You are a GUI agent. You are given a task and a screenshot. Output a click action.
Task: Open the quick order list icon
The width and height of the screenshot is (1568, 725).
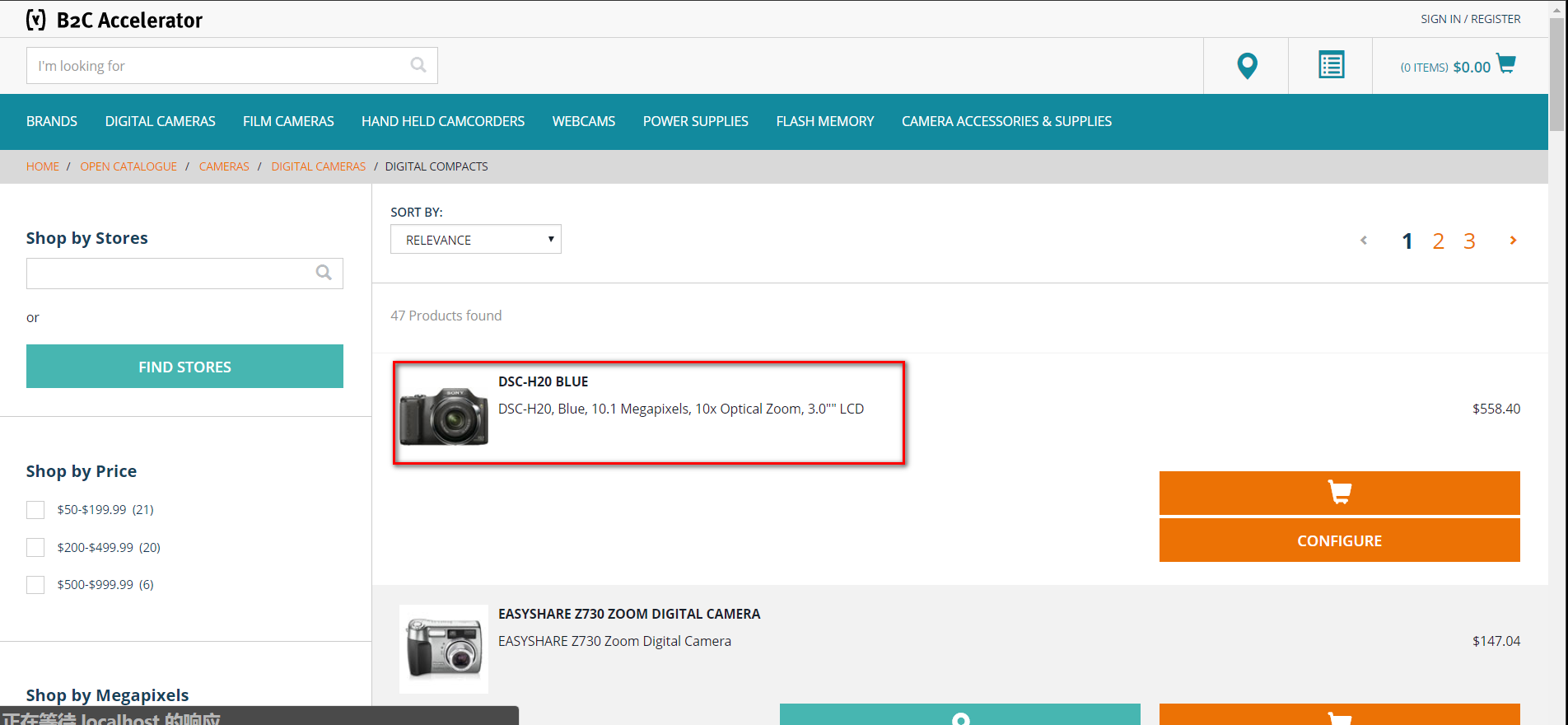click(x=1331, y=65)
